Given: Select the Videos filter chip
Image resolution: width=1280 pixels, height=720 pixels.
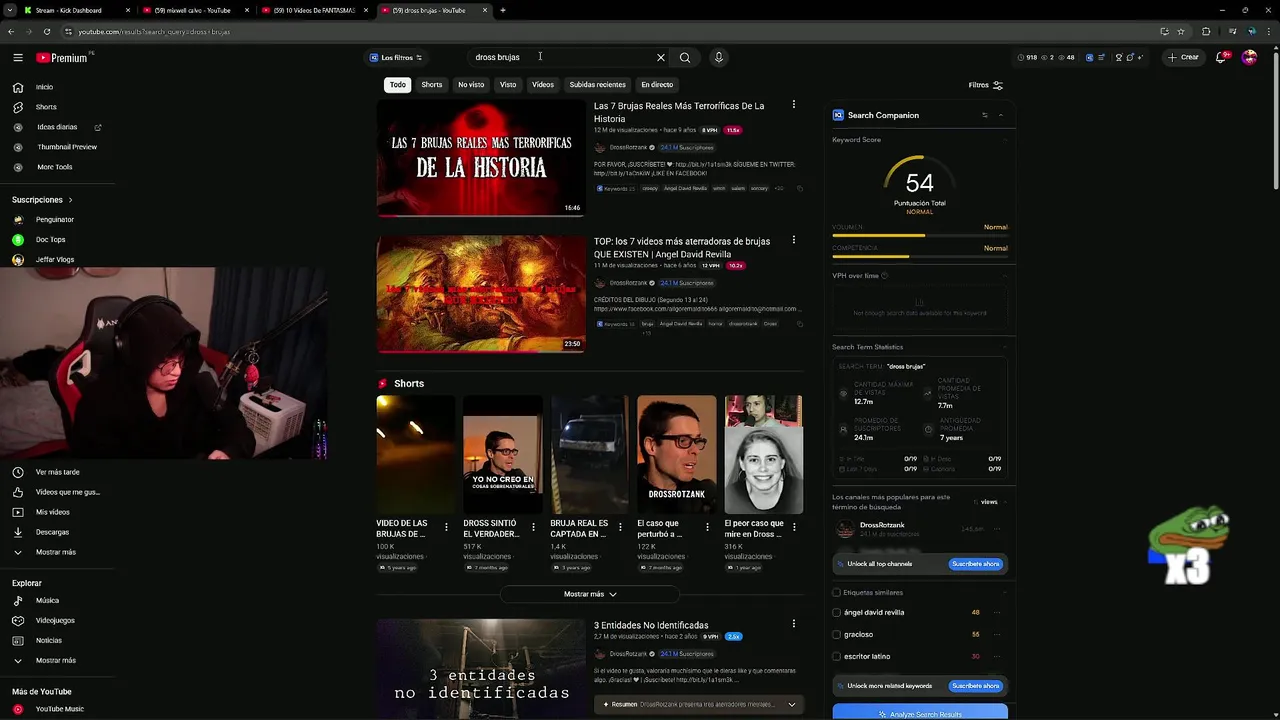Looking at the screenshot, I should click(x=543, y=85).
